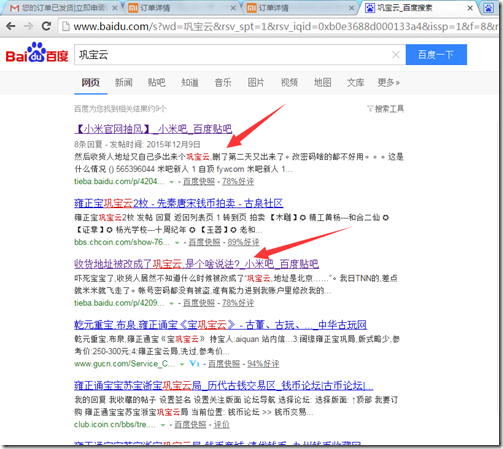Viewport: 503px width, 449px height.
Task: Expand dropdown arrow after tieba.baidu.com/p/4209 URL
Action: click(172, 304)
